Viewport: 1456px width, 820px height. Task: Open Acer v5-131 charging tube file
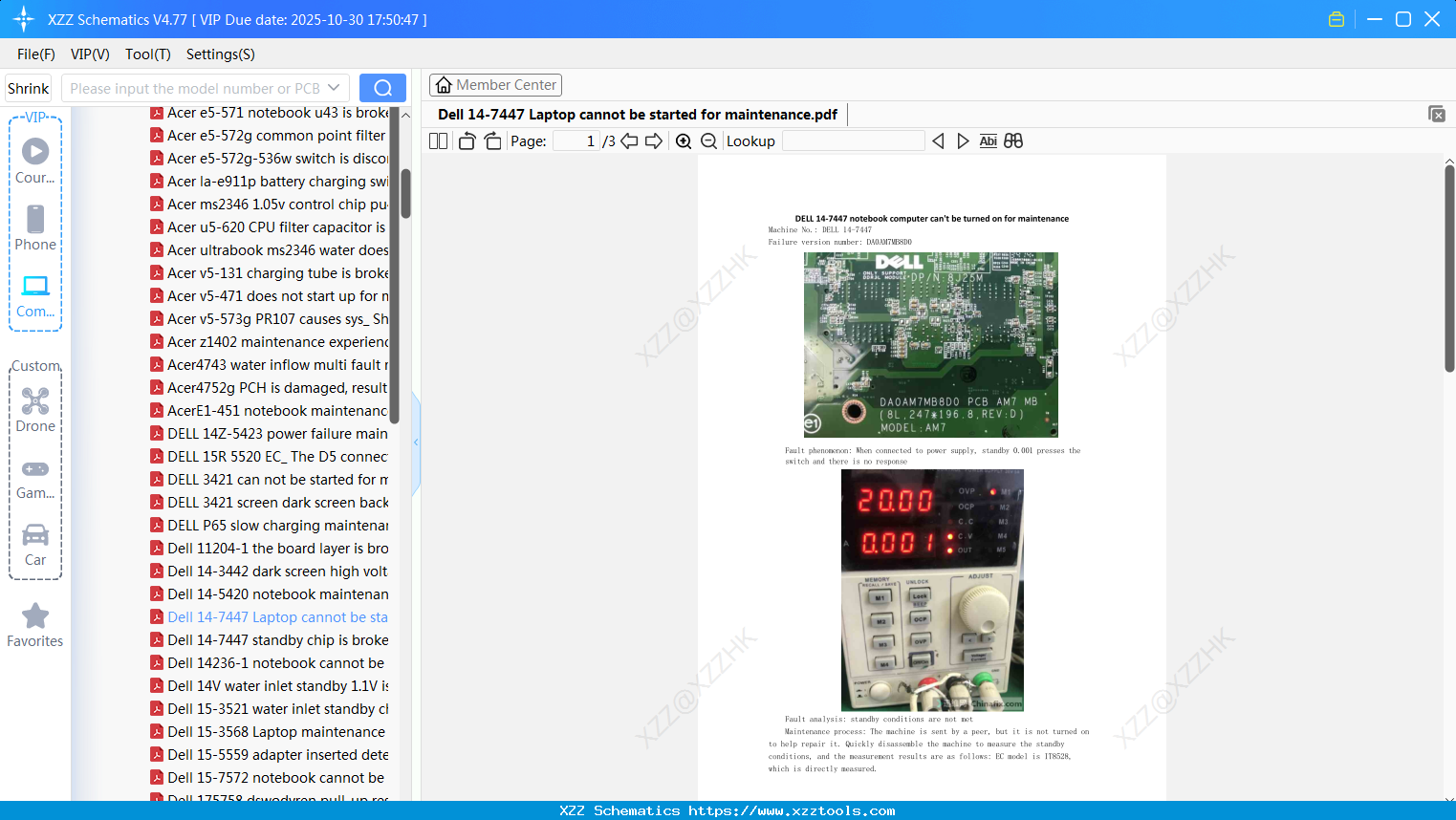(x=269, y=273)
